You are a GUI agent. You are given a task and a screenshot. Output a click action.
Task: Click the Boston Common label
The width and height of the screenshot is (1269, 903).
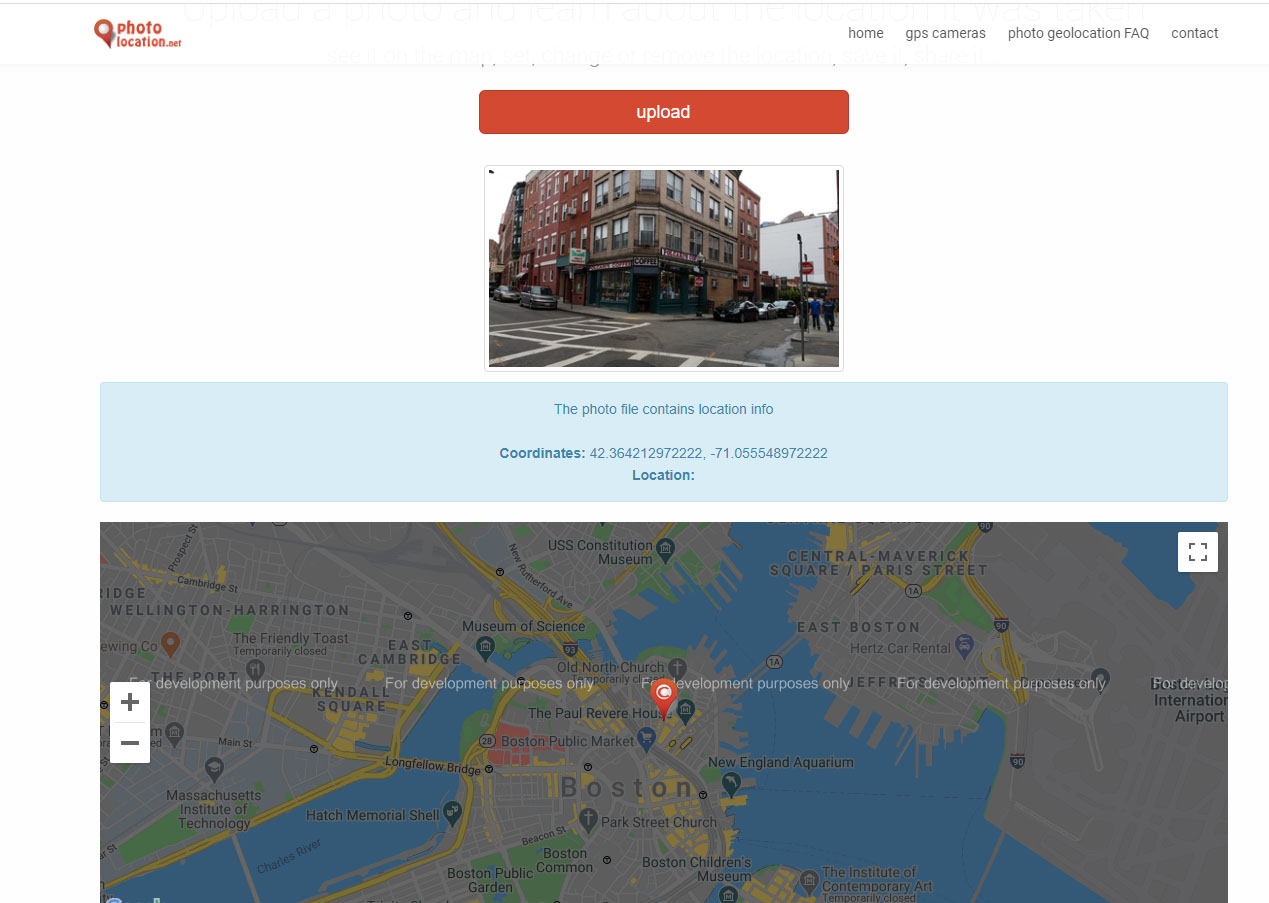point(565,860)
